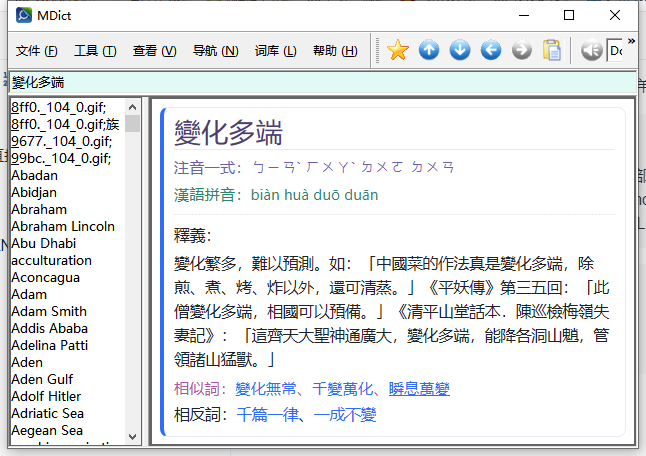Click the favorites star icon

398,50
